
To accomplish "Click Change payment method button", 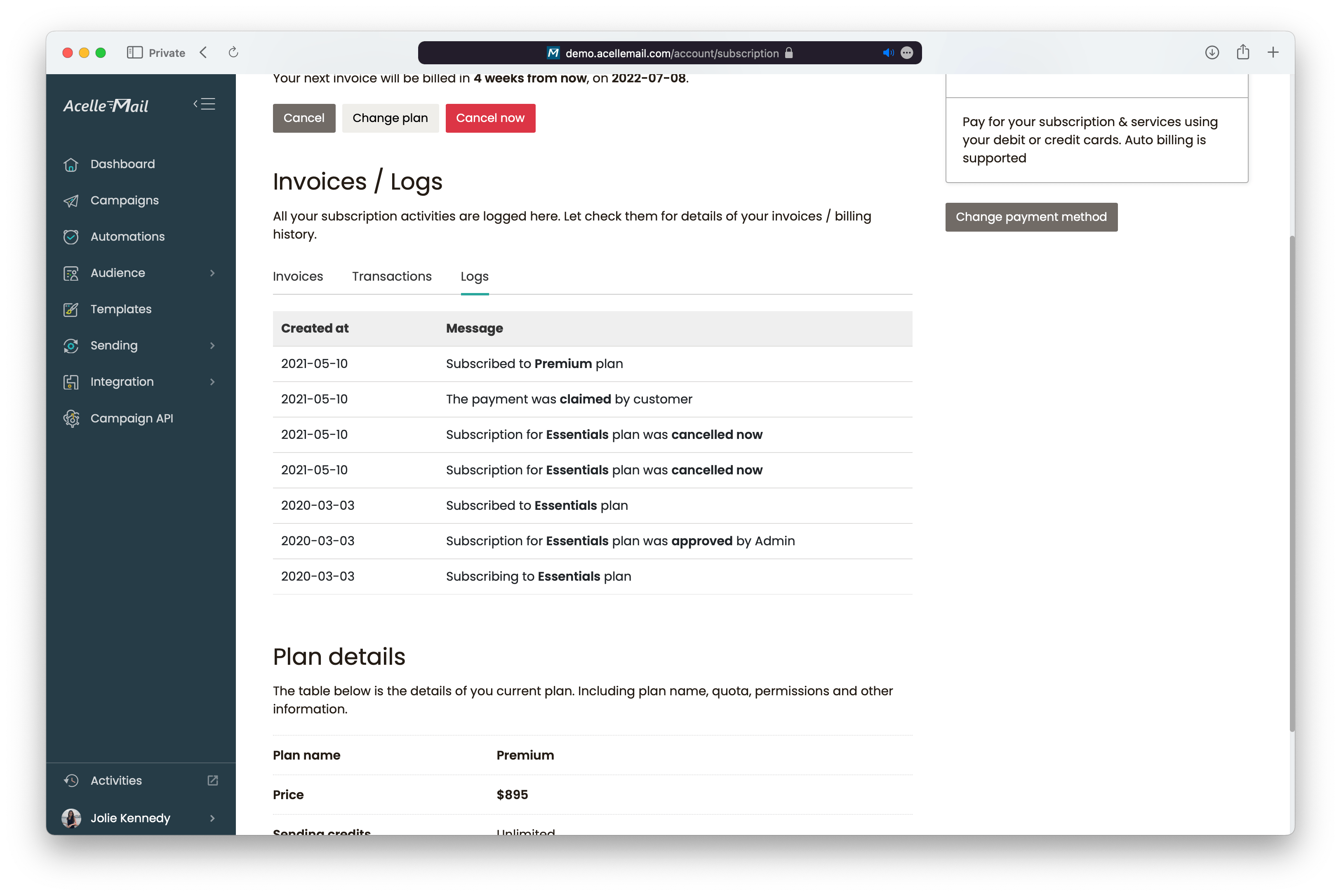I will [x=1031, y=217].
